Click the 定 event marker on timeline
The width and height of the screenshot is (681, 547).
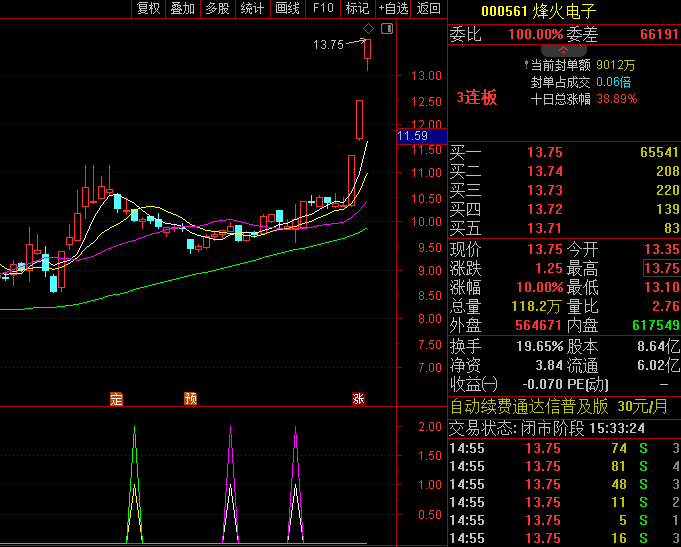pyautogui.click(x=116, y=399)
